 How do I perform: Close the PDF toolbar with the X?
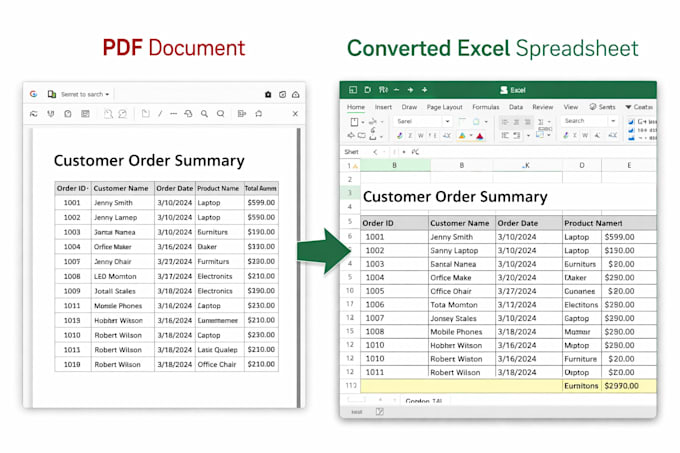(295, 114)
